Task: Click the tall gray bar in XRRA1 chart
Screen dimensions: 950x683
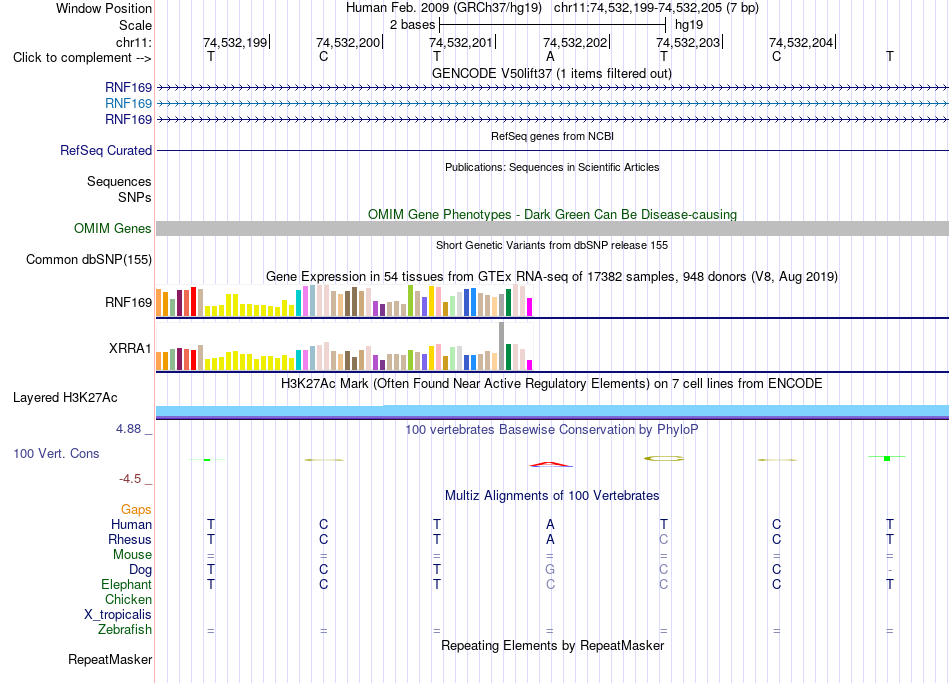Action: point(502,346)
